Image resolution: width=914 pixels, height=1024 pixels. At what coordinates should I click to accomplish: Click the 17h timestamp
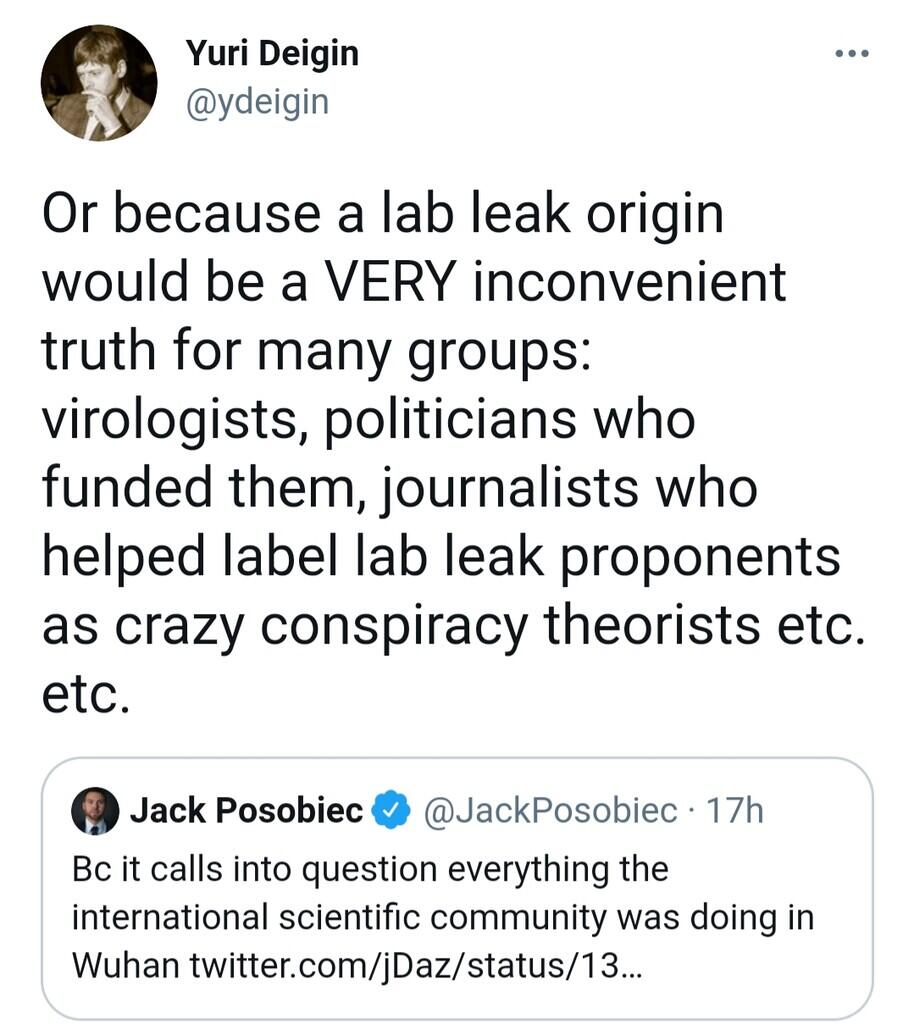tap(734, 810)
